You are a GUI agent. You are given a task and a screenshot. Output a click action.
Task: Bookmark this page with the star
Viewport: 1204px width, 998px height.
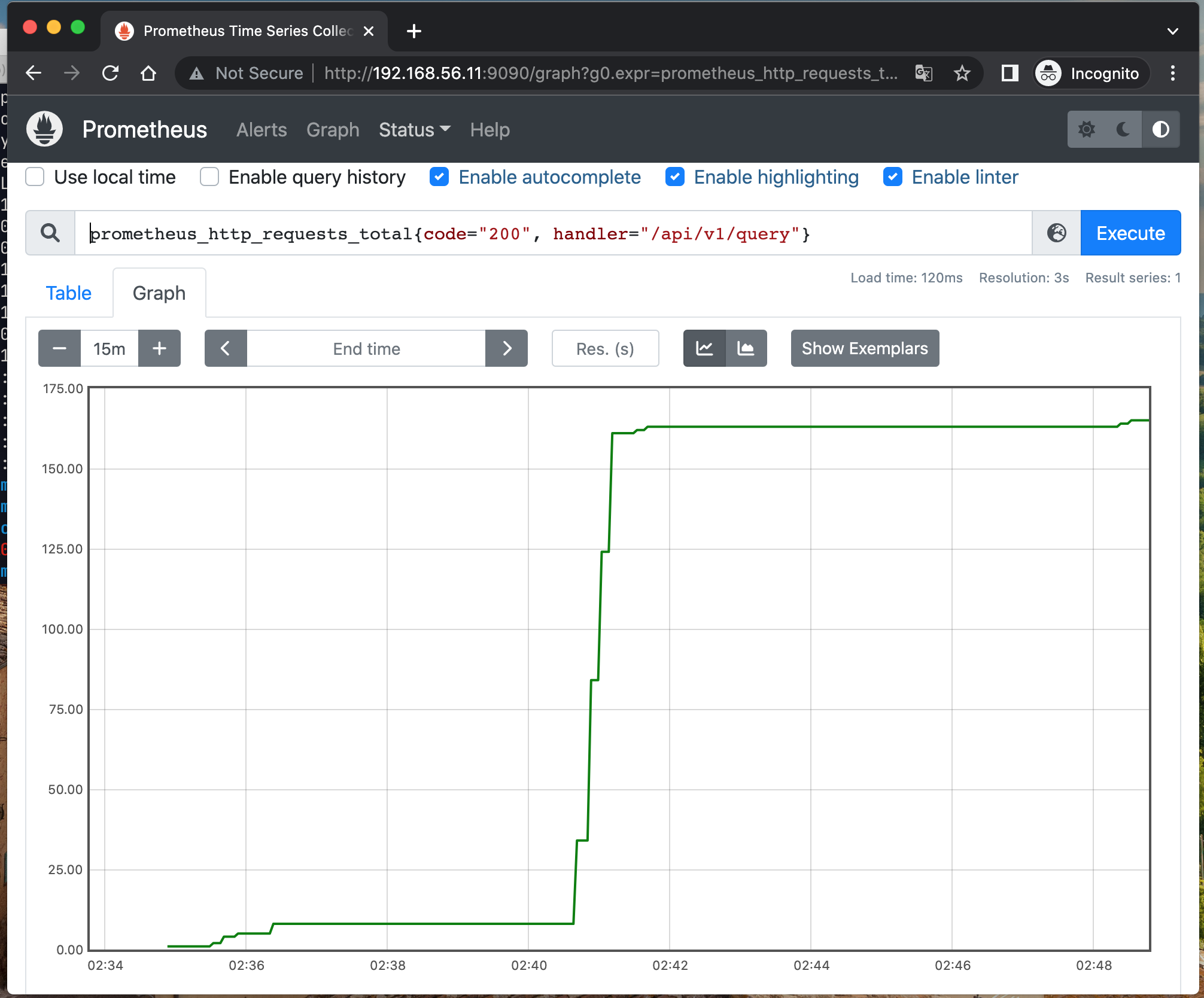point(962,73)
